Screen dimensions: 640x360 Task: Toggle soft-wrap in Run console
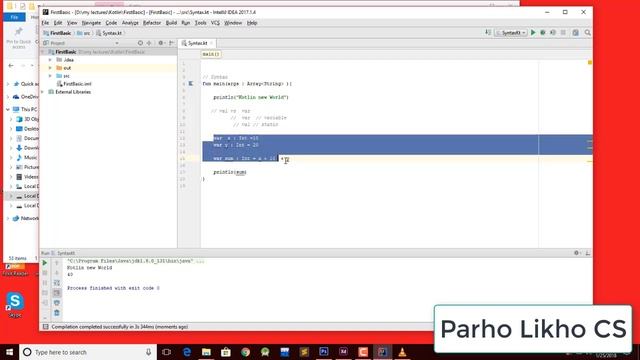pos(57,283)
